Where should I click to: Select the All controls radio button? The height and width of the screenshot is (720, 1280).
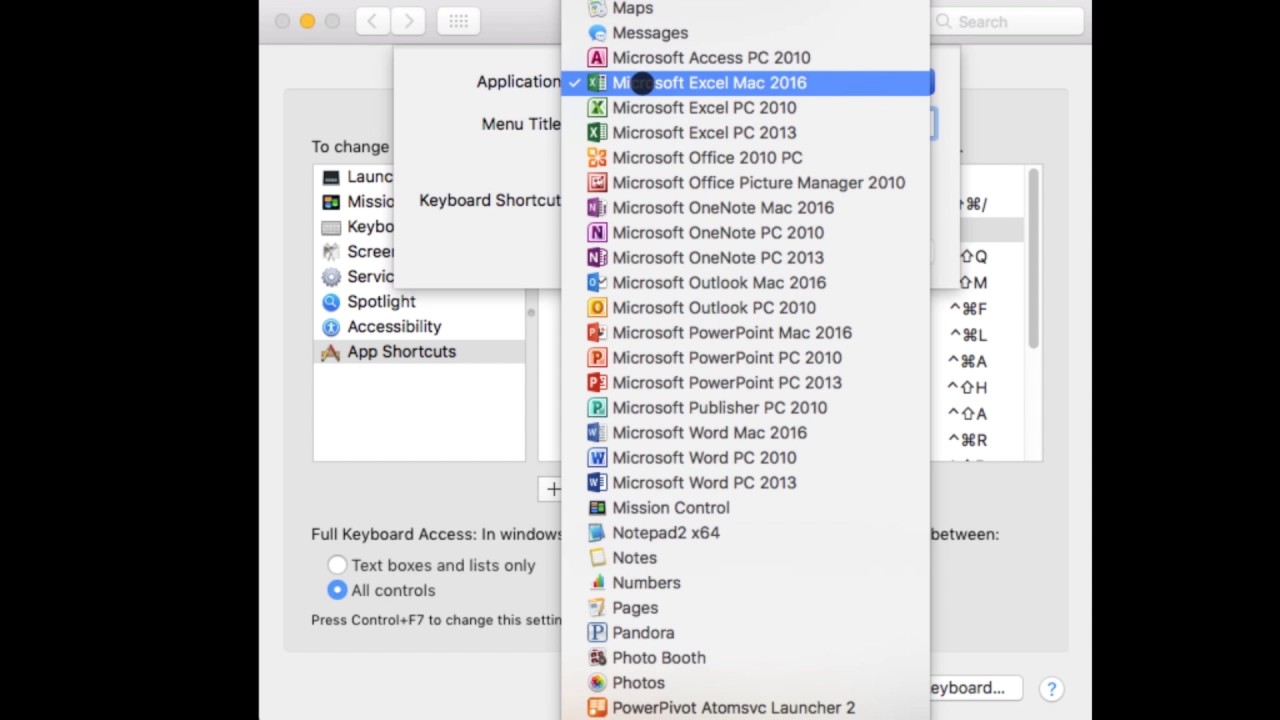pos(337,590)
